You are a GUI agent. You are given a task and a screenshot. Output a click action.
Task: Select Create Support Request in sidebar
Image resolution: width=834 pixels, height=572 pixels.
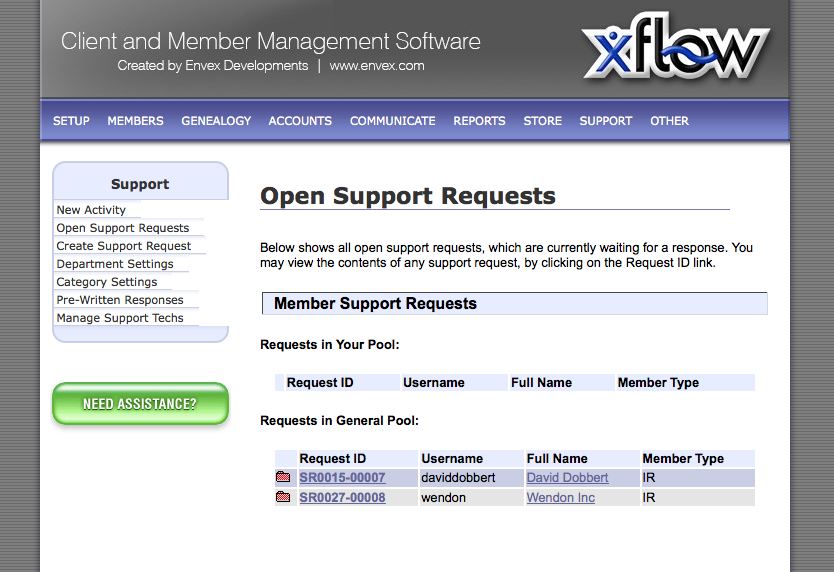coord(124,246)
